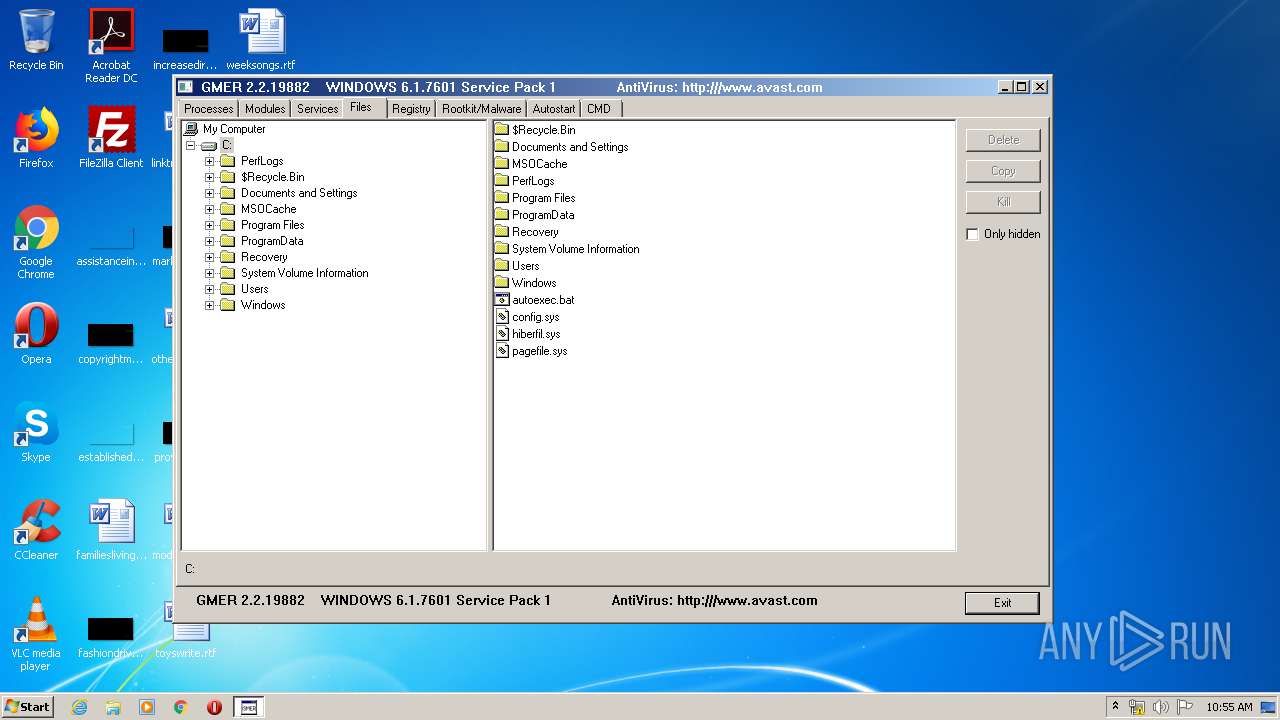Expand MSOCache tree folder
This screenshot has height=720, width=1280.
pyautogui.click(x=210, y=209)
